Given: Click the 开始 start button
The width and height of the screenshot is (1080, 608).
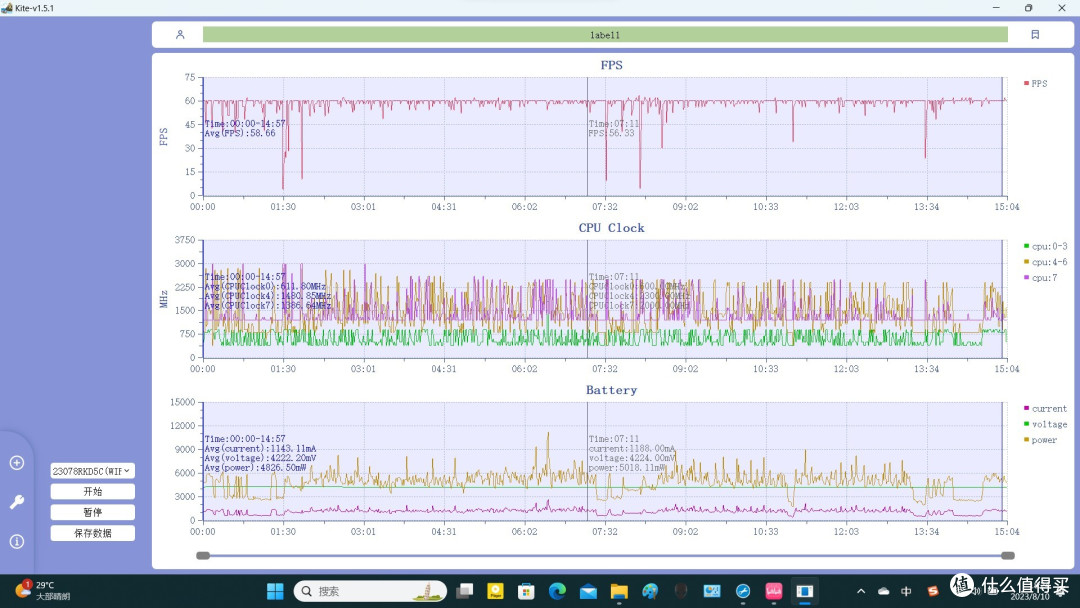Looking at the screenshot, I should [x=92, y=492].
